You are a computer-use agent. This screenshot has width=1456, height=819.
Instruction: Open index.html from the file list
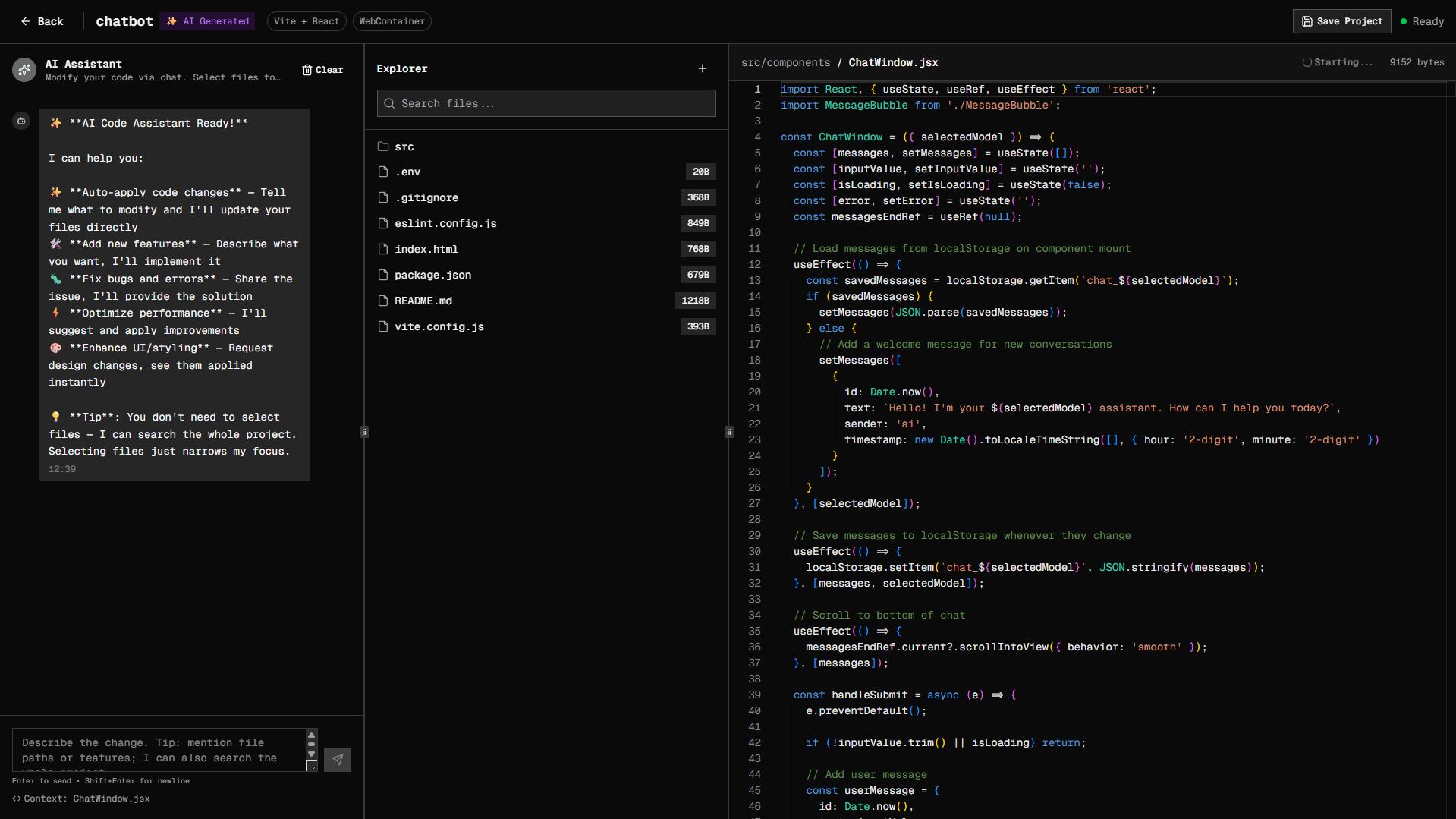pyautogui.click(x=426, y=250)
